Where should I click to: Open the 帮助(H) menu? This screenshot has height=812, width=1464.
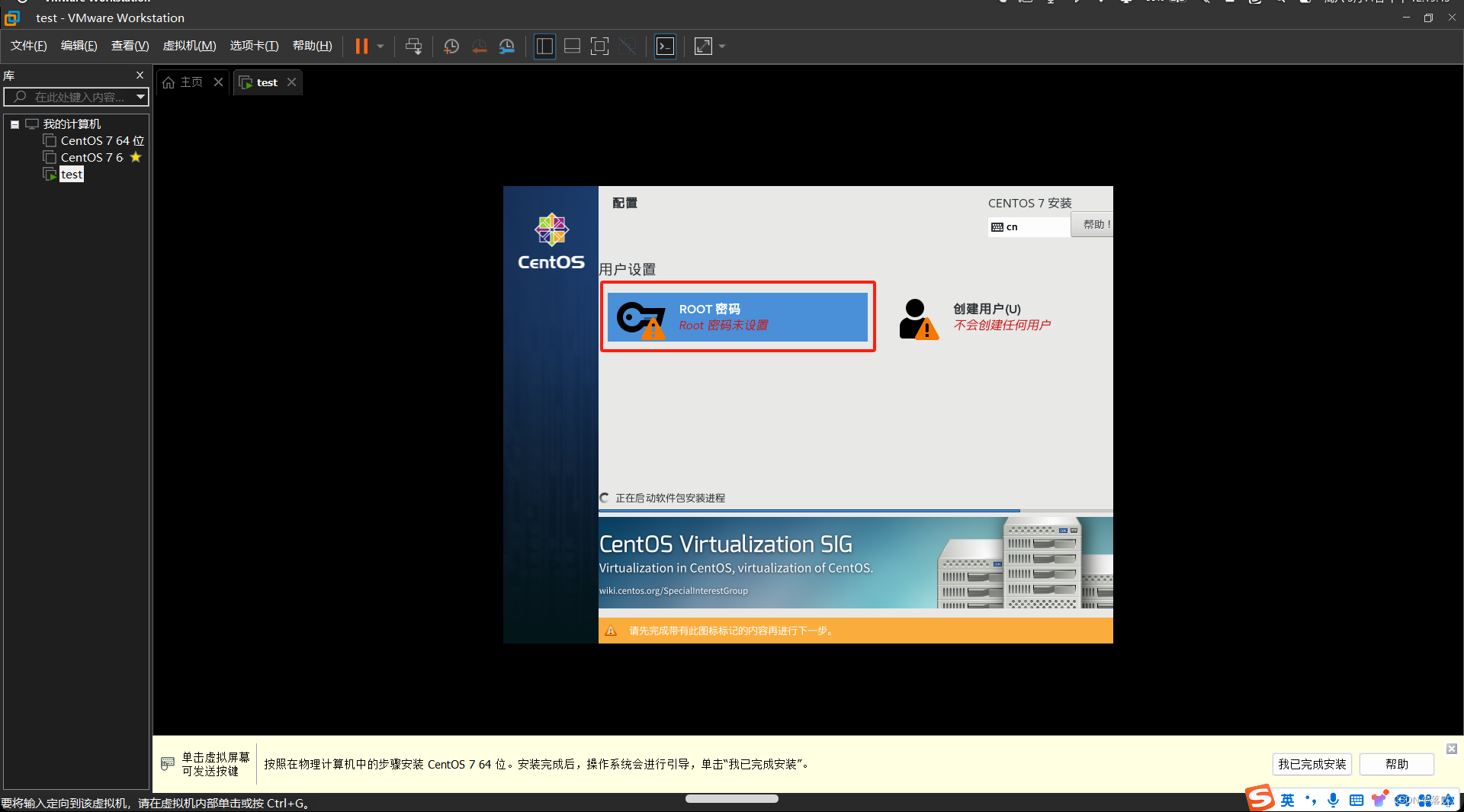tap(312, 46)
